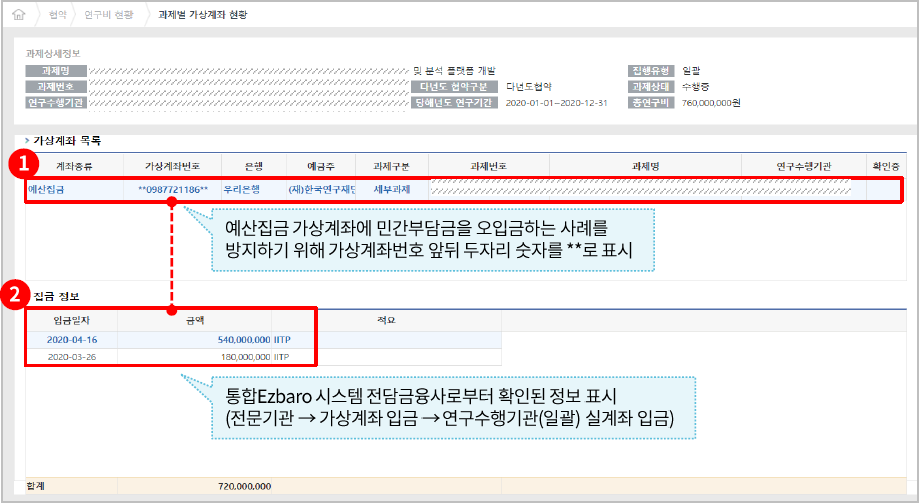The width and height of the screenshot is (920, 503).
Task: Click IITP remark in 2020-04-16 row
Action: tap(282, 340)
